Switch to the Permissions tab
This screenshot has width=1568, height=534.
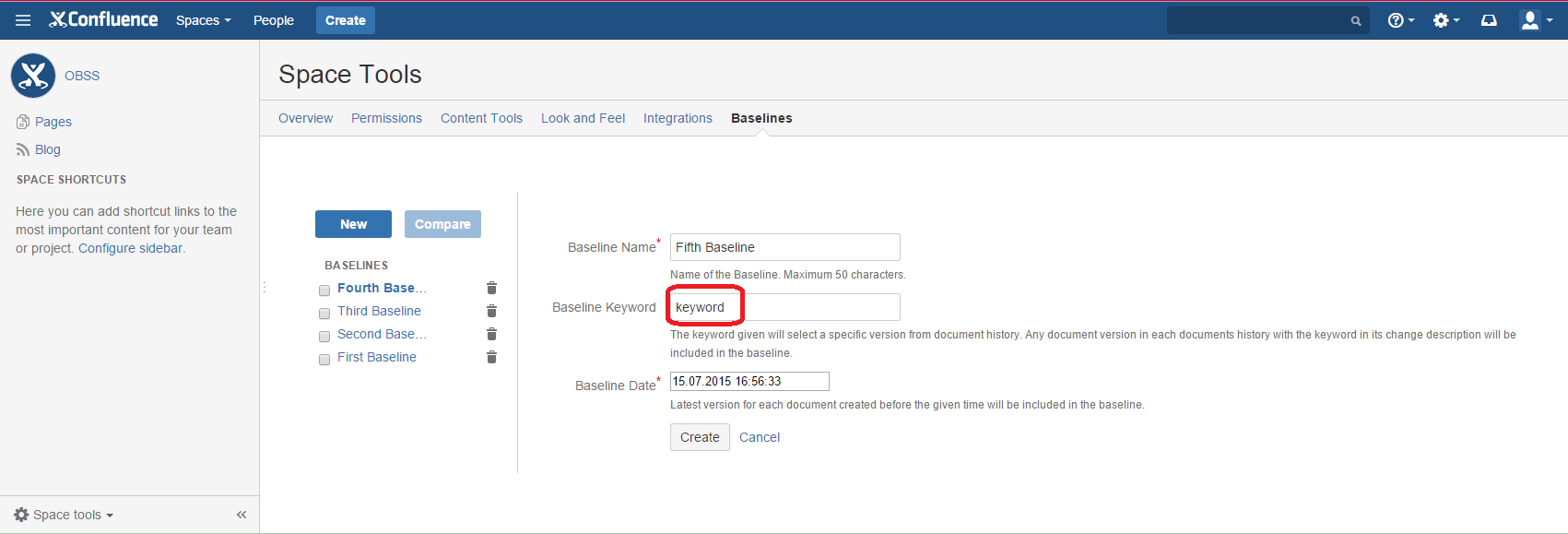point(386,118)
